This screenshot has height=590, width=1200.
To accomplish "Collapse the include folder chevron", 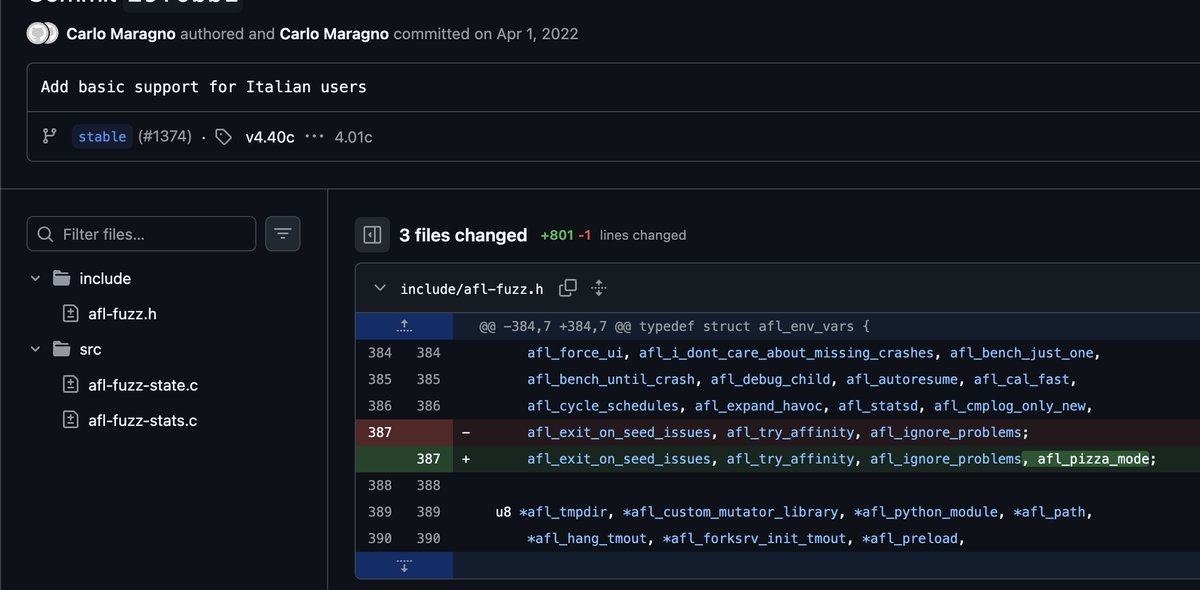I will point(36,278).
